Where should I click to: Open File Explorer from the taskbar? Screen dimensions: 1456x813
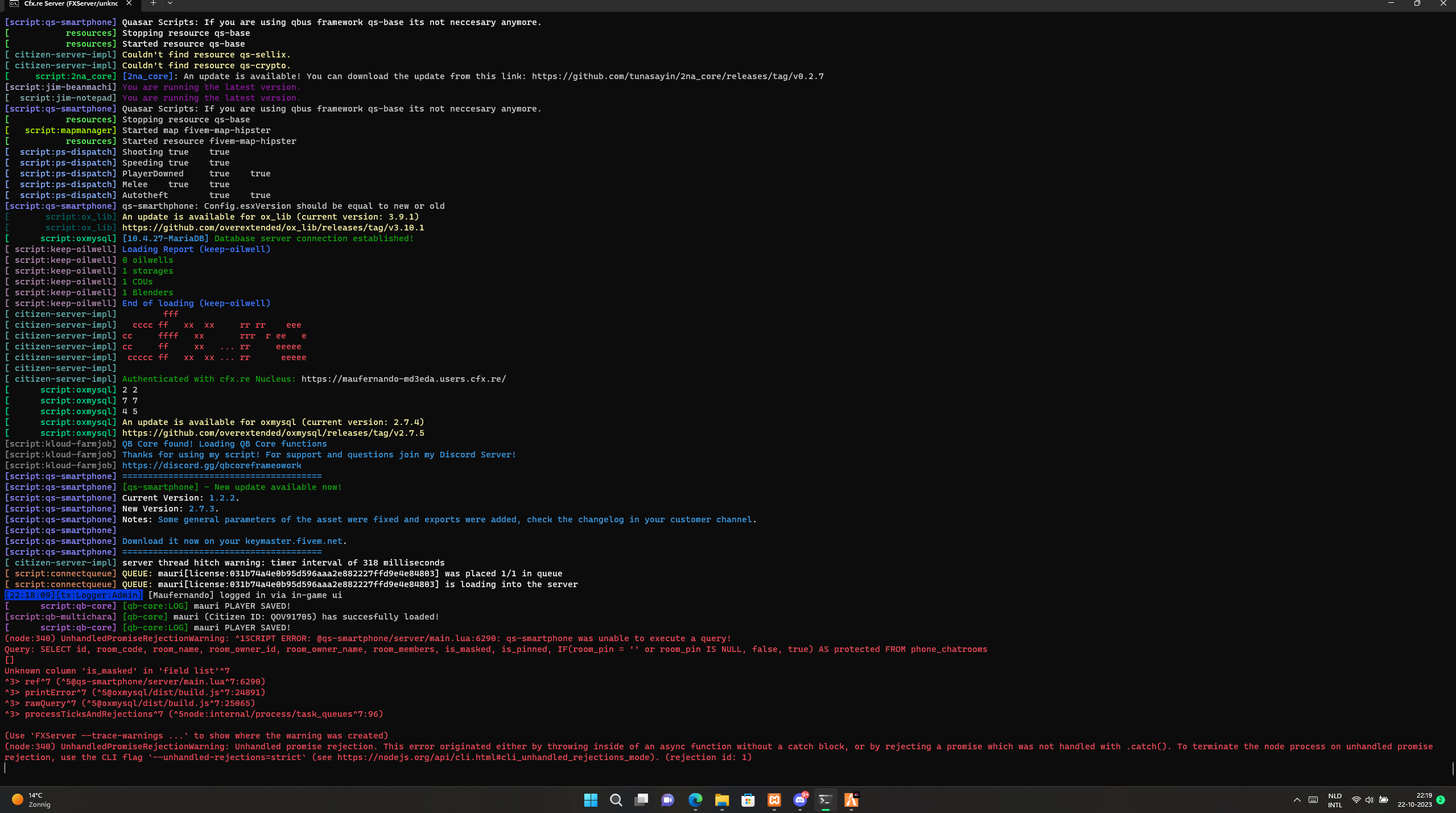coord(721,800)
